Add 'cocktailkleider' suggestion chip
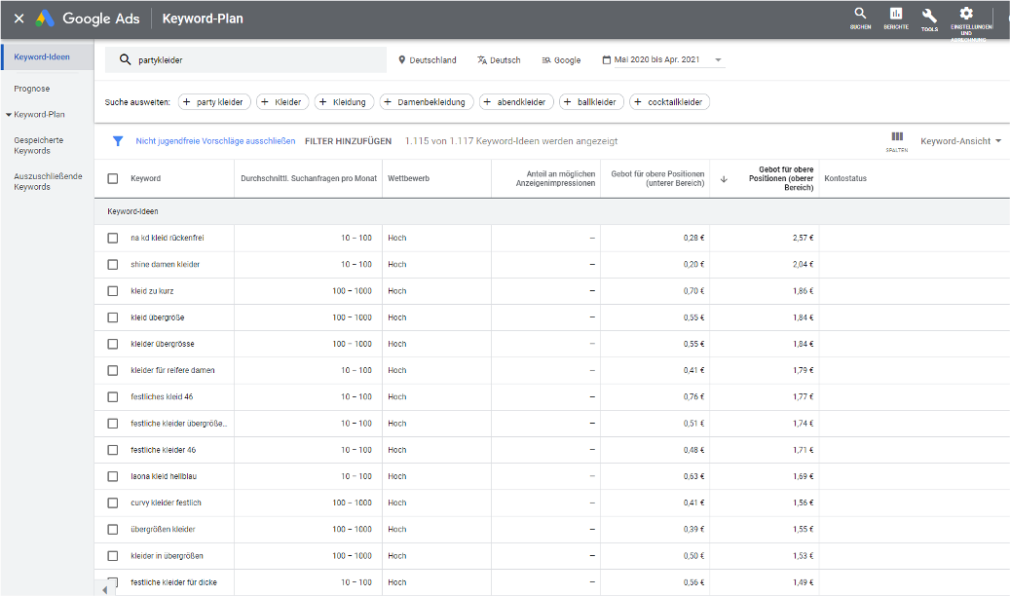The height and width of the screenshot is (596, 1010). [x=669, y=102]
